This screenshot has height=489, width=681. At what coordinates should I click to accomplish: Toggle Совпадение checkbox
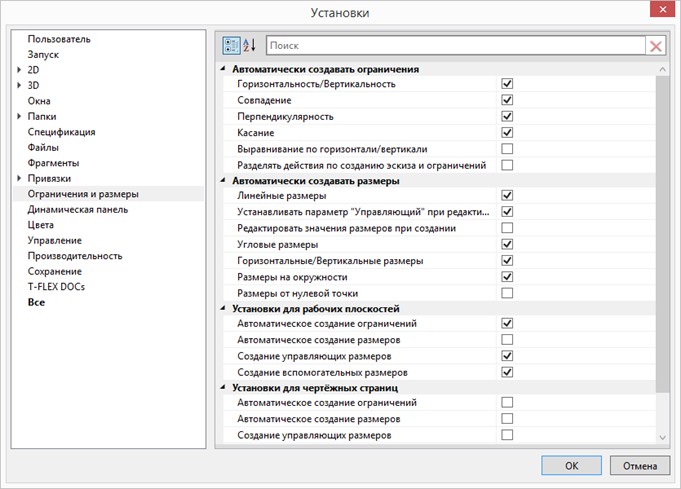[x=507, y=100]
